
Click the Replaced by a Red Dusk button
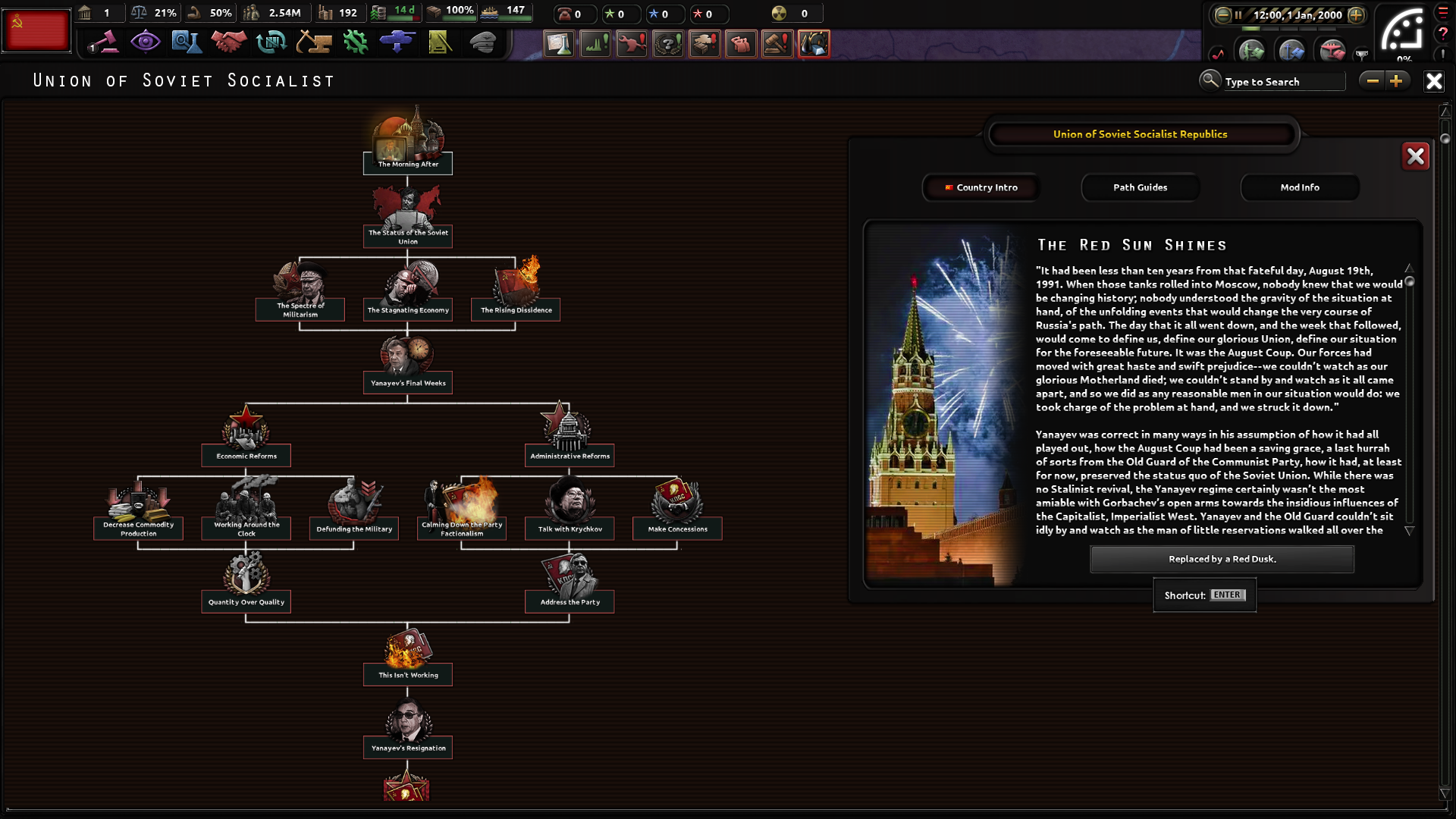click(x=1222, y=559)
